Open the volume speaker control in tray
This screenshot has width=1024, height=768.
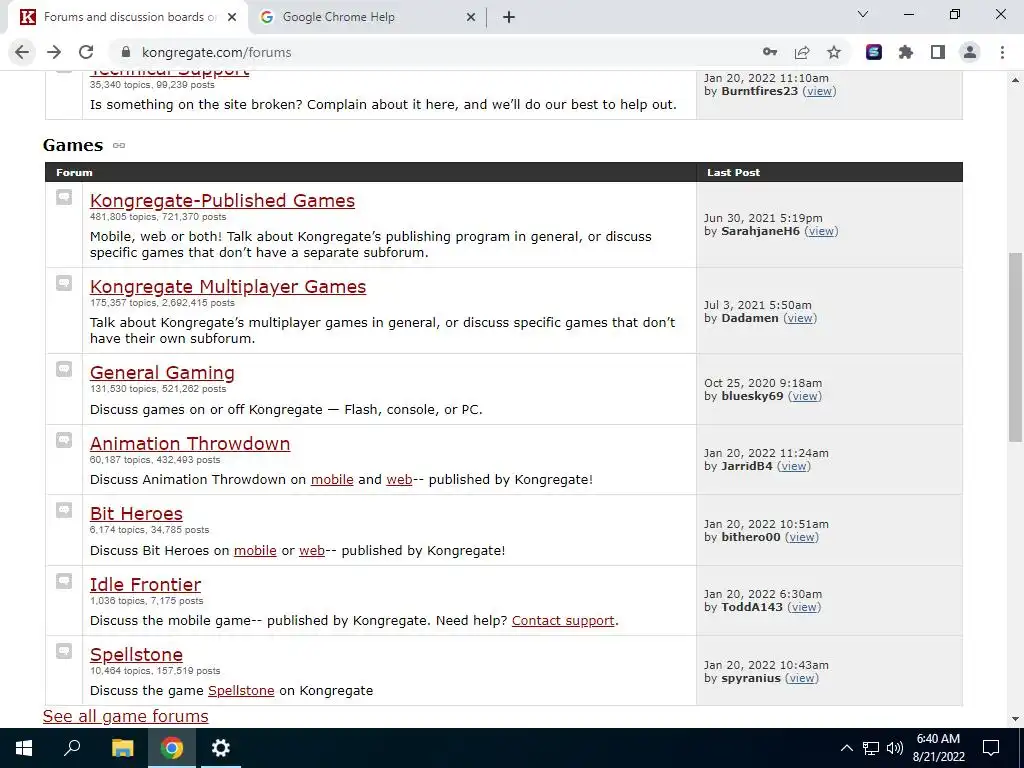895,748
